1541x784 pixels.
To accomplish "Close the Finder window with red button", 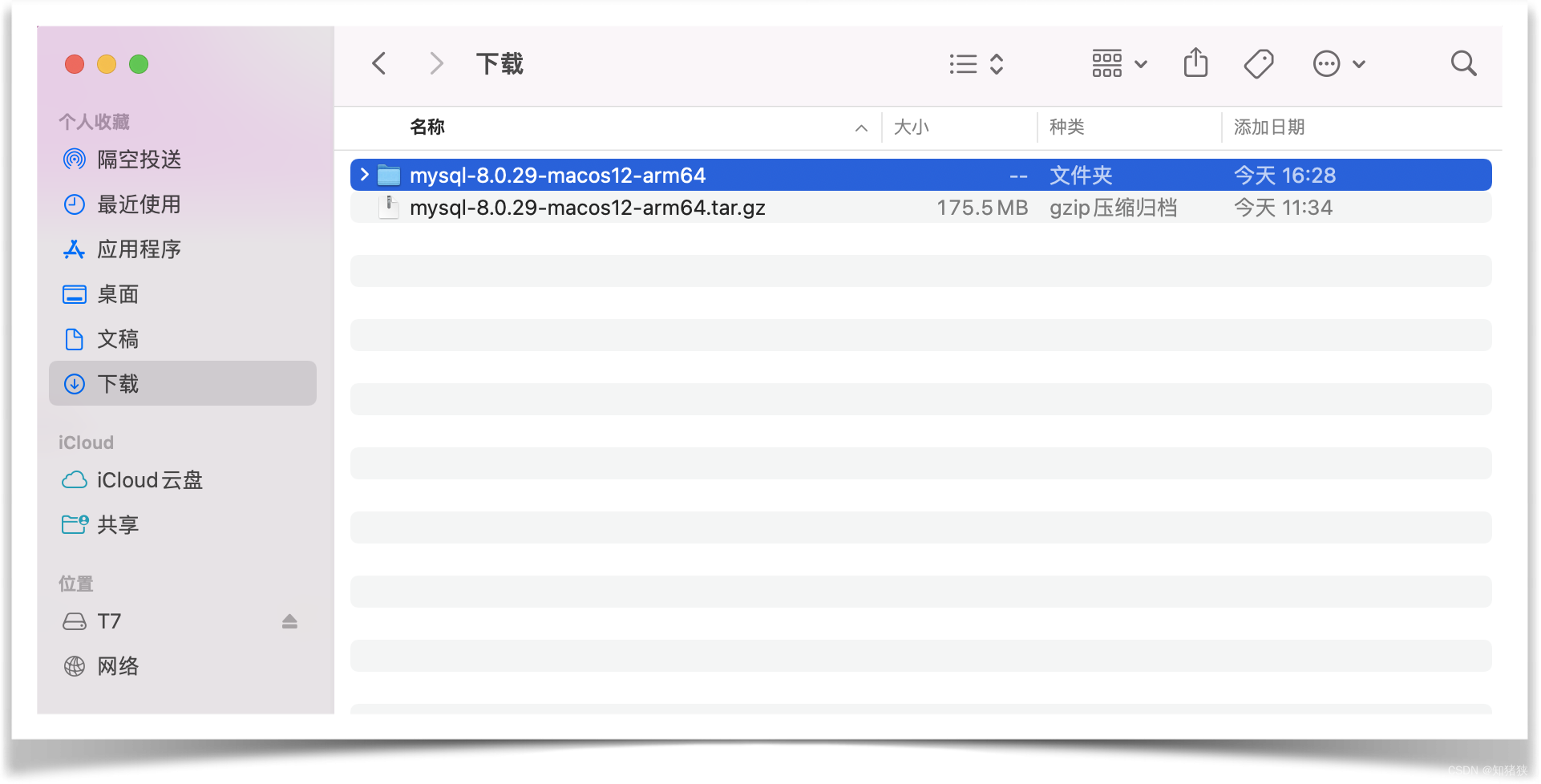I will [75, 64].
